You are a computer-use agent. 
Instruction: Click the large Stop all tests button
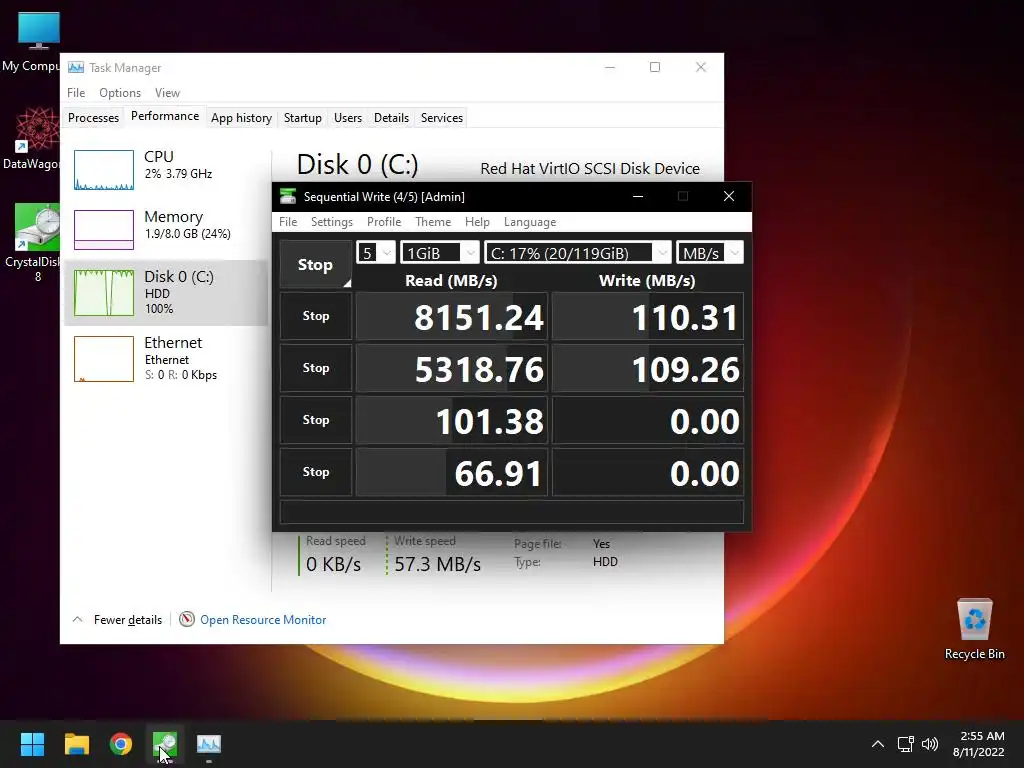click(x=315, y=264)
